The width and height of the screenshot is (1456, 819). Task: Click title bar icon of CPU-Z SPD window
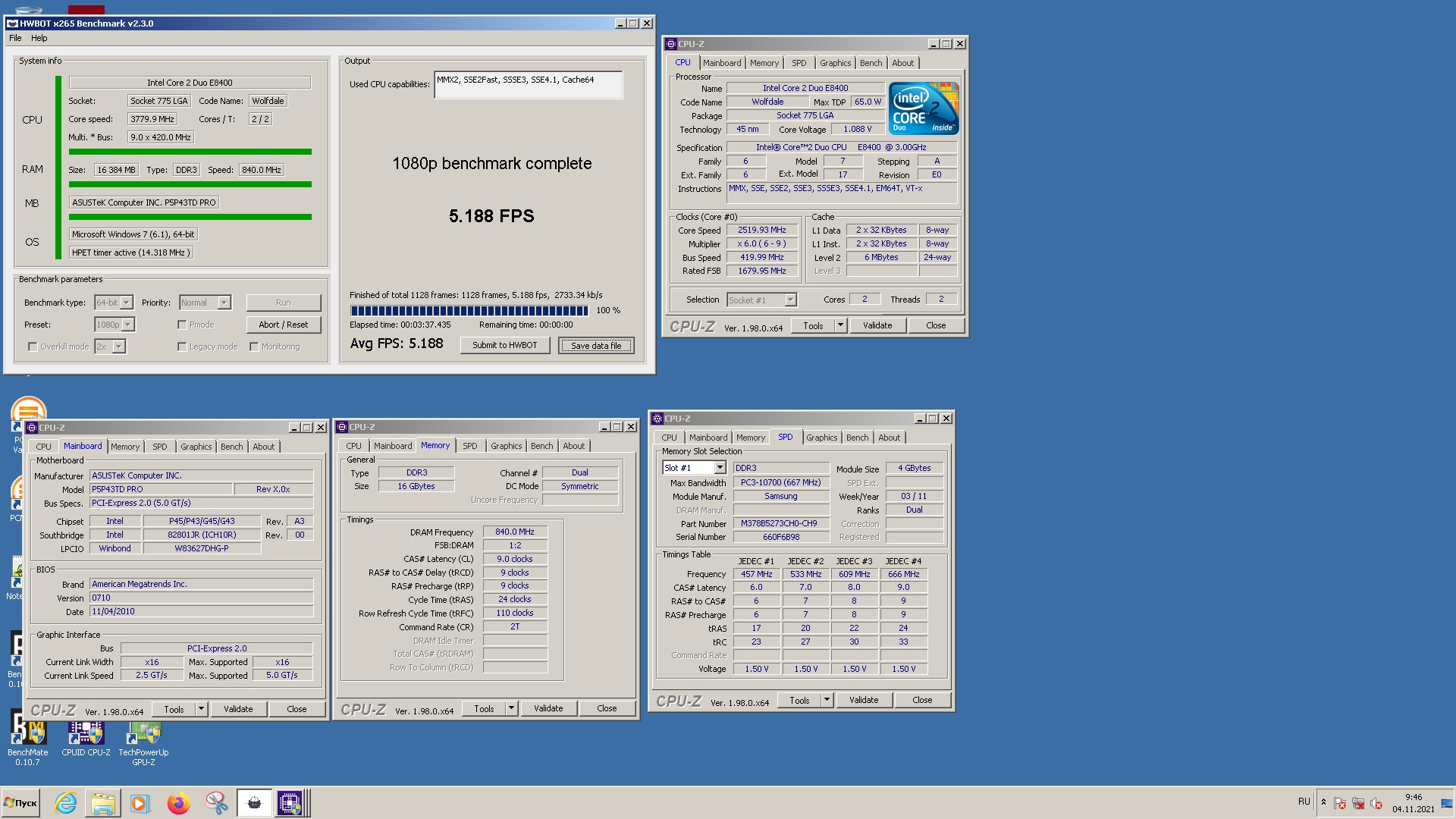[657, 419]
